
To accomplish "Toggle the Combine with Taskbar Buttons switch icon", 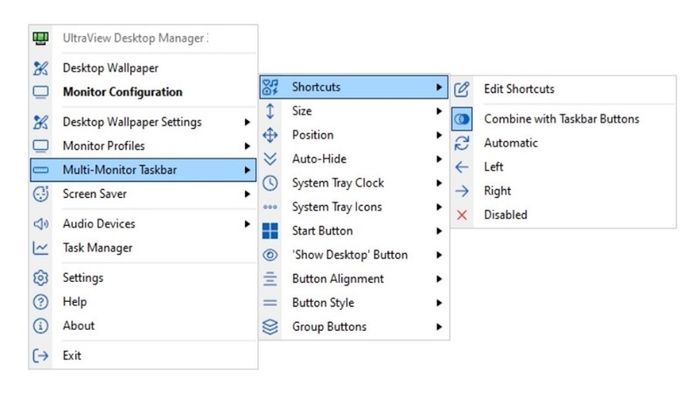I will [462, 119].
